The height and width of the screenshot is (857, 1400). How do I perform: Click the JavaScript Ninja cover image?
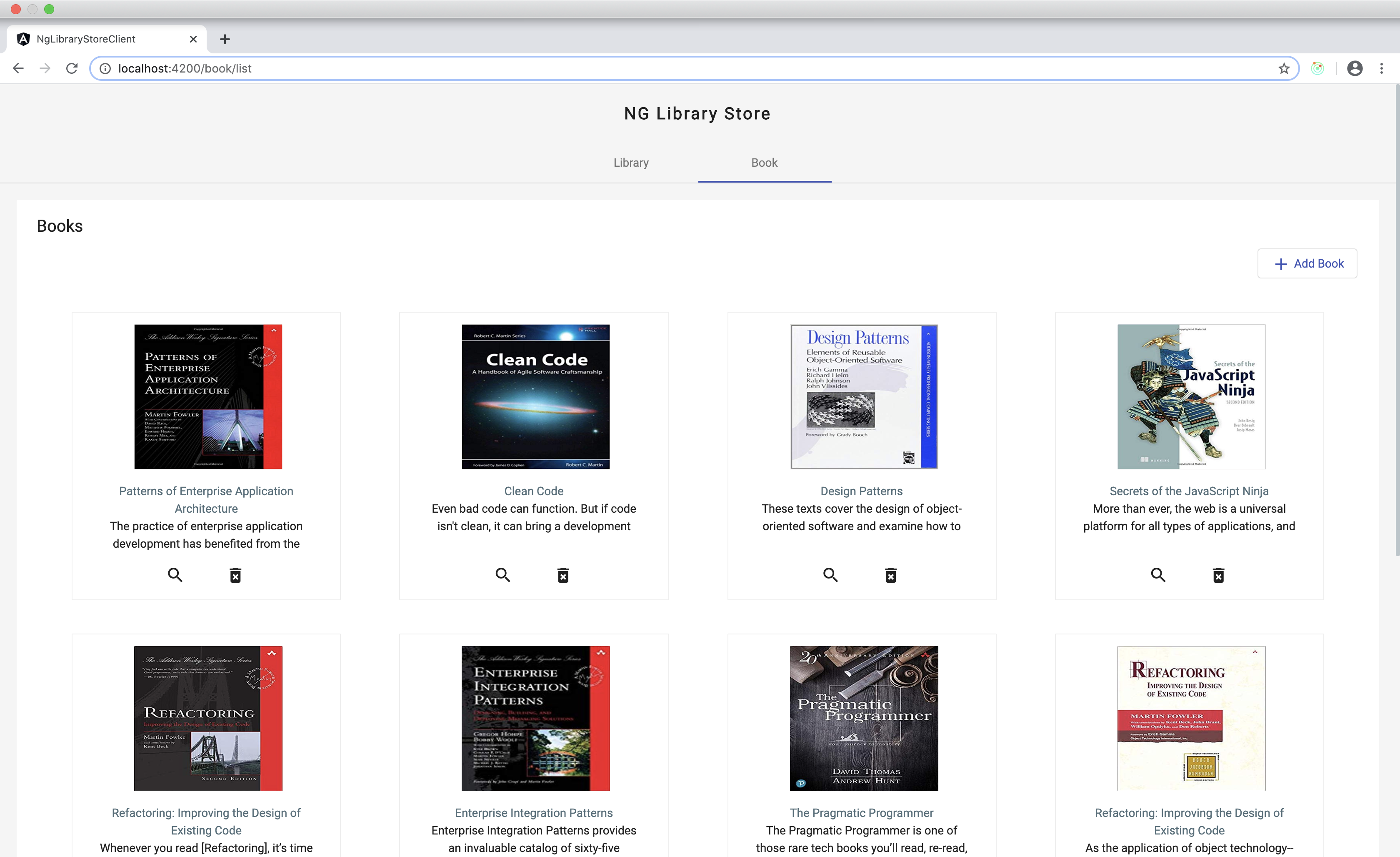(1191, 397)
